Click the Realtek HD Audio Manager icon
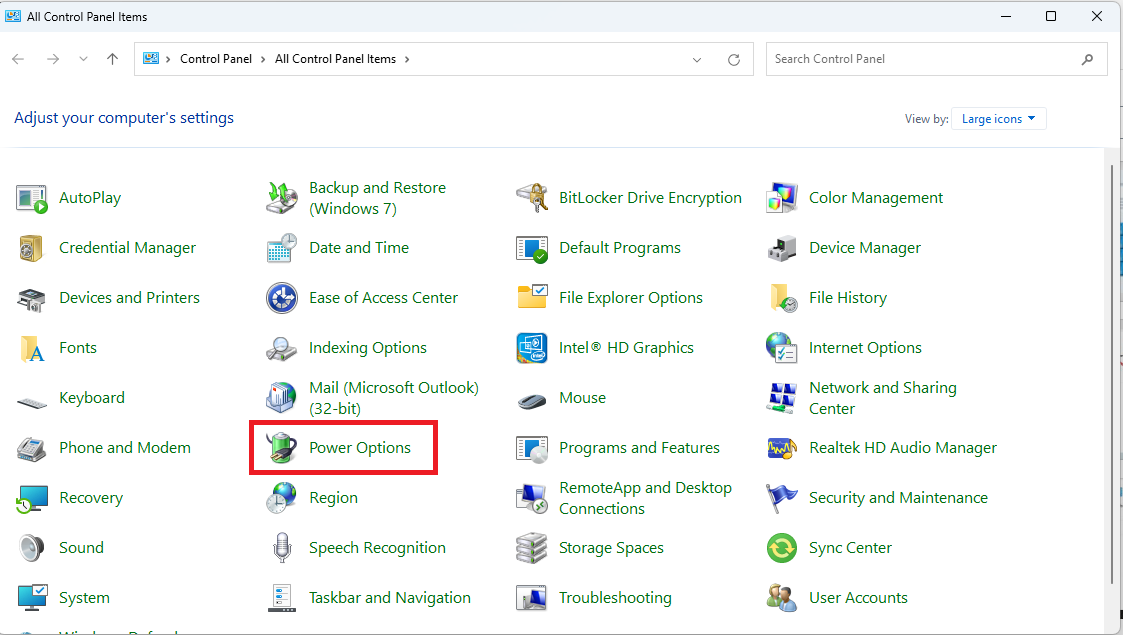 pyautogui.click(x=781, y=449)
